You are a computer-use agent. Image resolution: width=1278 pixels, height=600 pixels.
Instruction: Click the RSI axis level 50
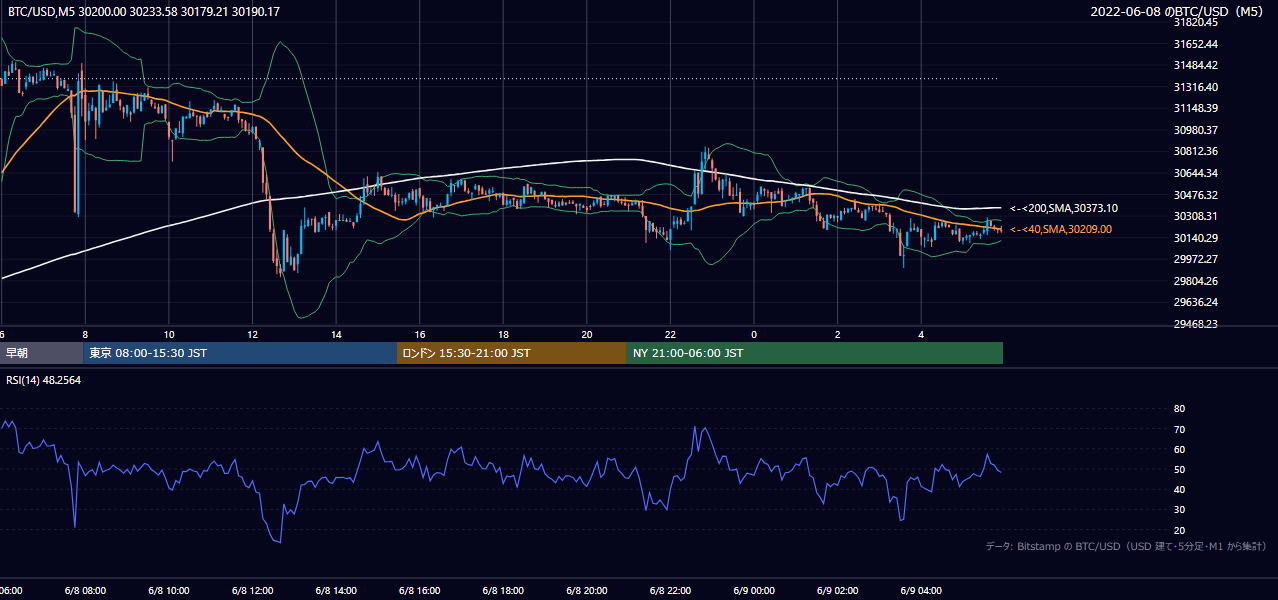point(1179,469)
